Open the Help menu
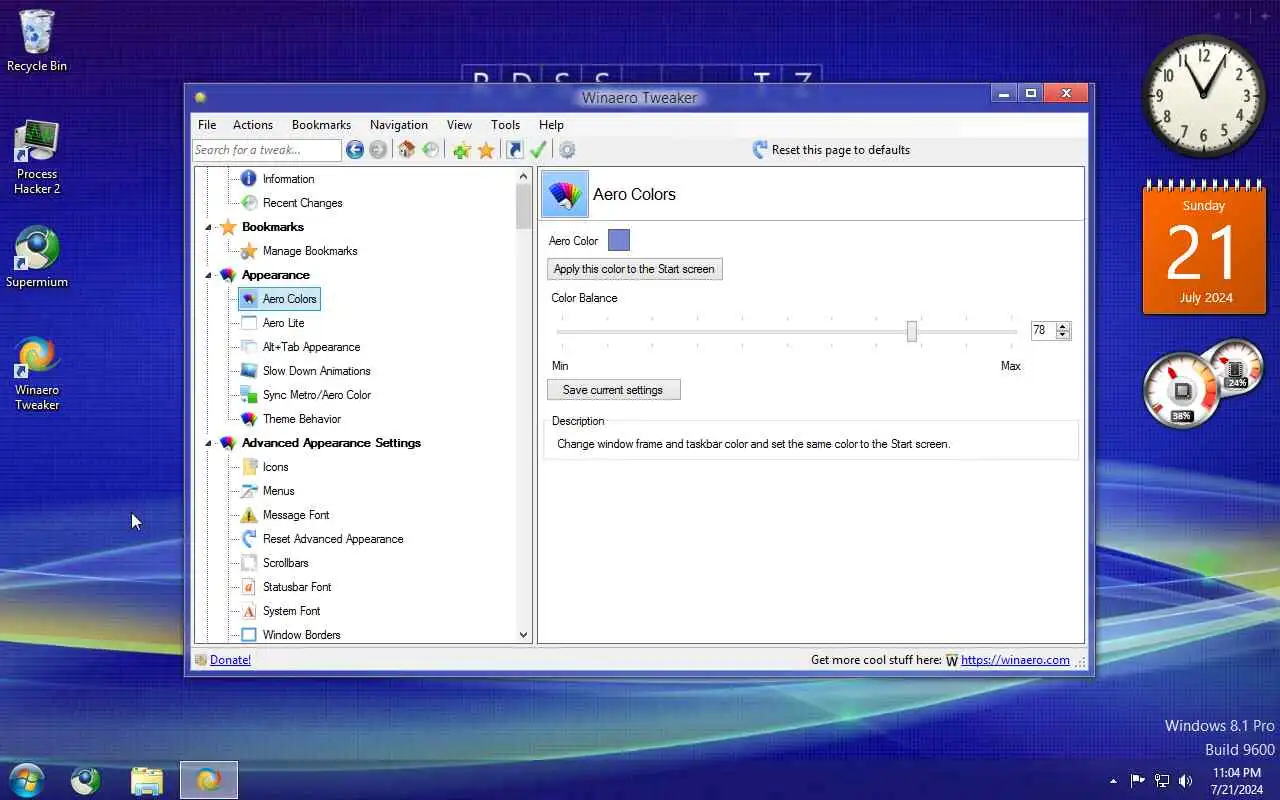This screenshot has height=800, width=1280. tap(551, 125)
